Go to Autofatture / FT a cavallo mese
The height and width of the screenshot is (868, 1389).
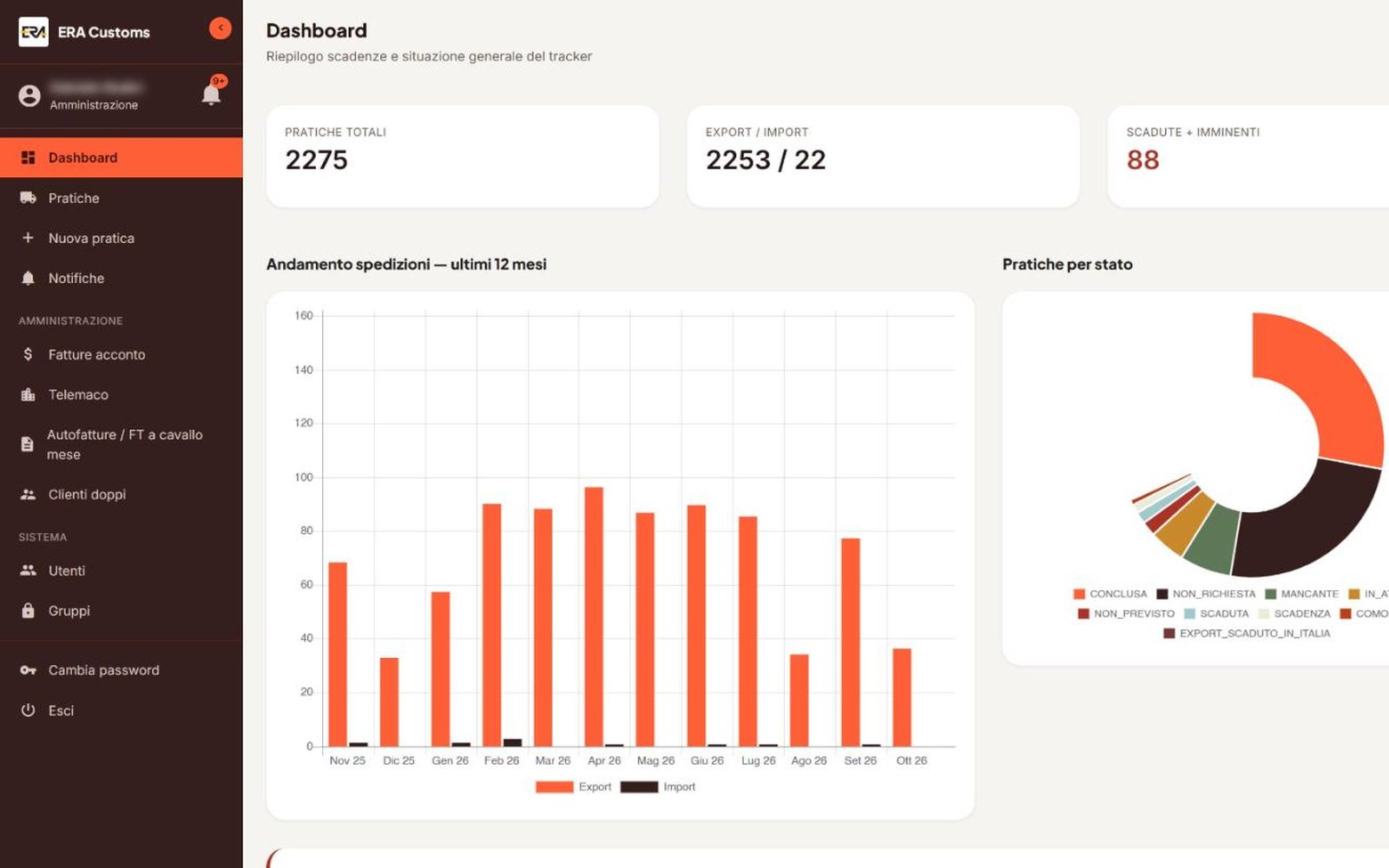pyautogui.click(x=122, y=444)
